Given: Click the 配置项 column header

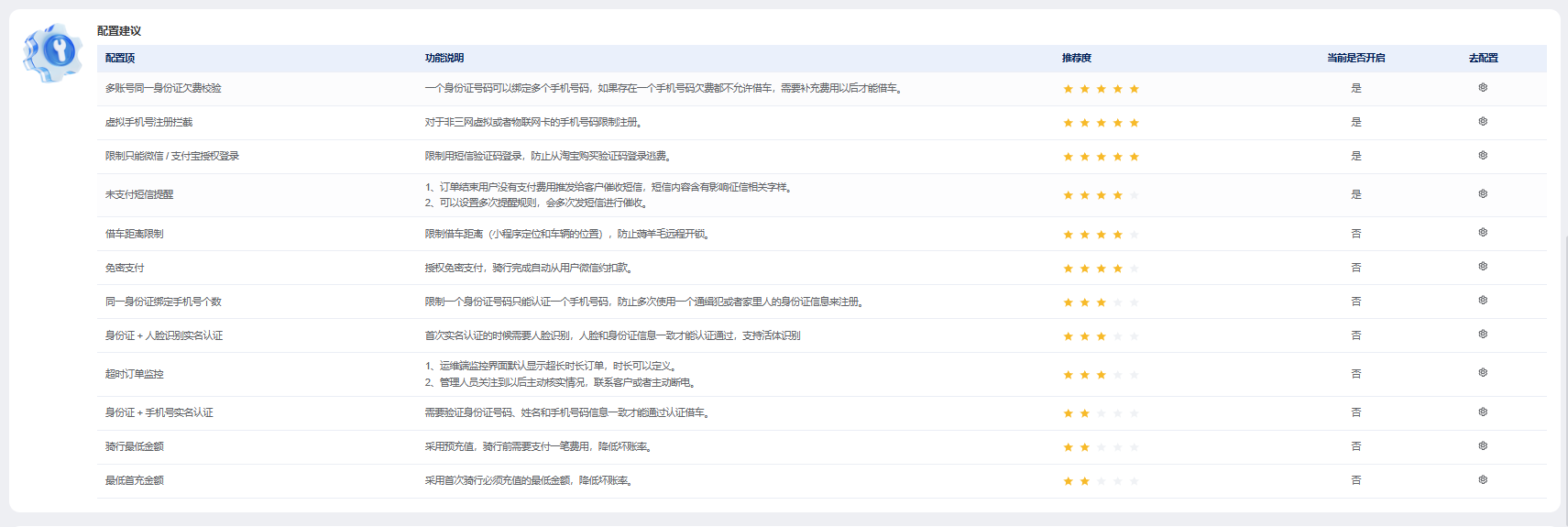Looking at the screenshot, I should pos(120,58).
